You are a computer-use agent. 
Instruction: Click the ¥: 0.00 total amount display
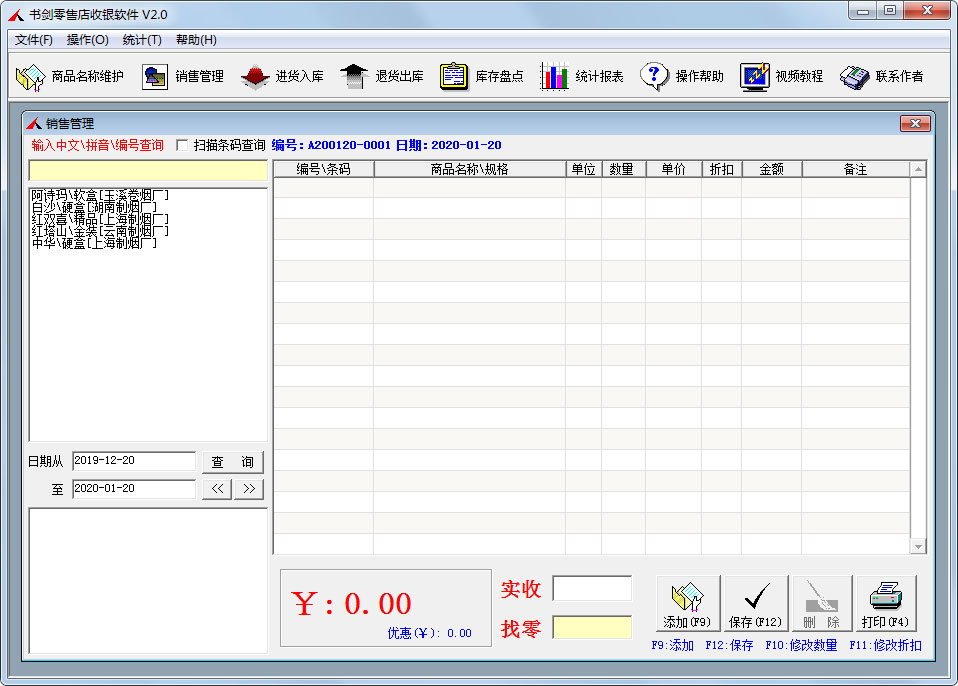pyautogui.click(x=351, y=604)
